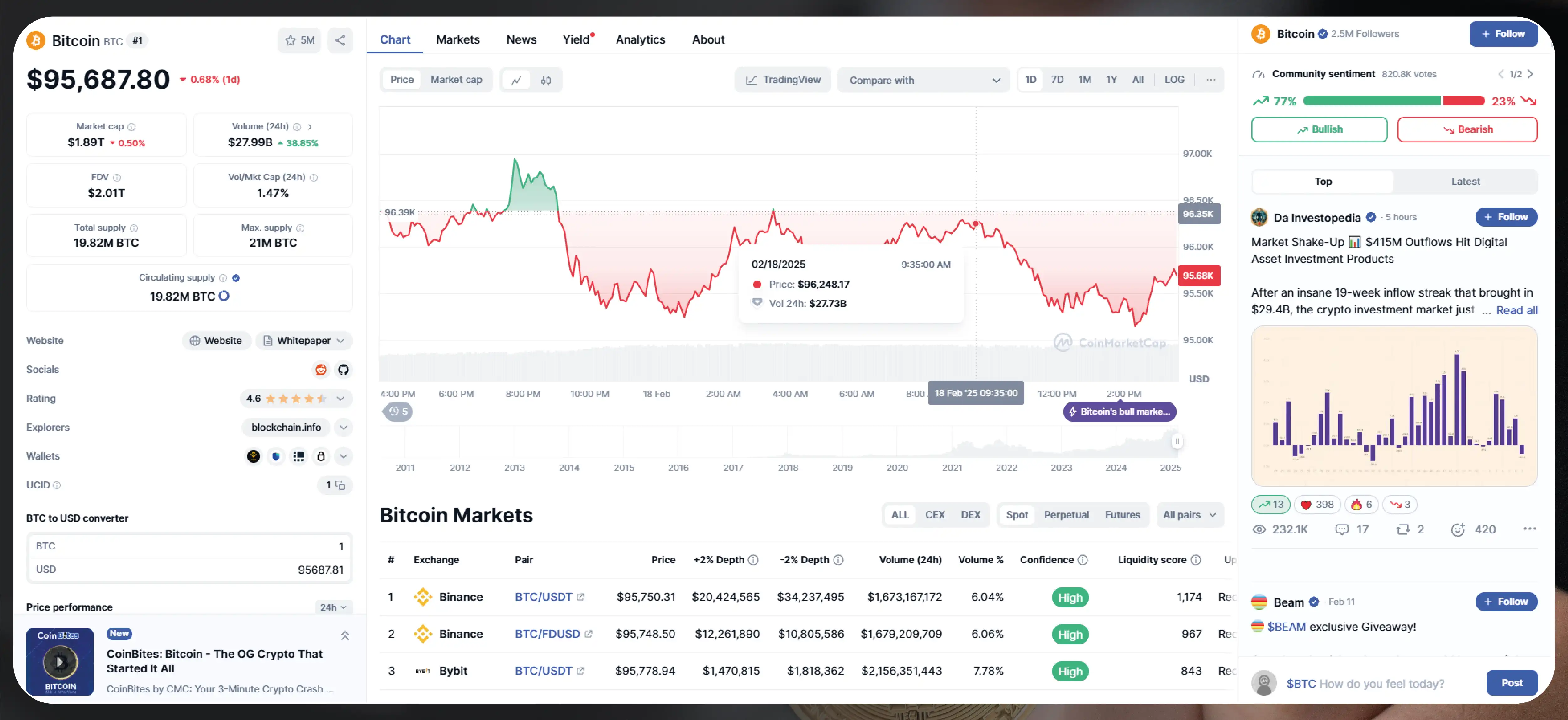Select Market cap chart toggle
The width and height of the screenshot is (1568, 720).
(x=456, y=80)
